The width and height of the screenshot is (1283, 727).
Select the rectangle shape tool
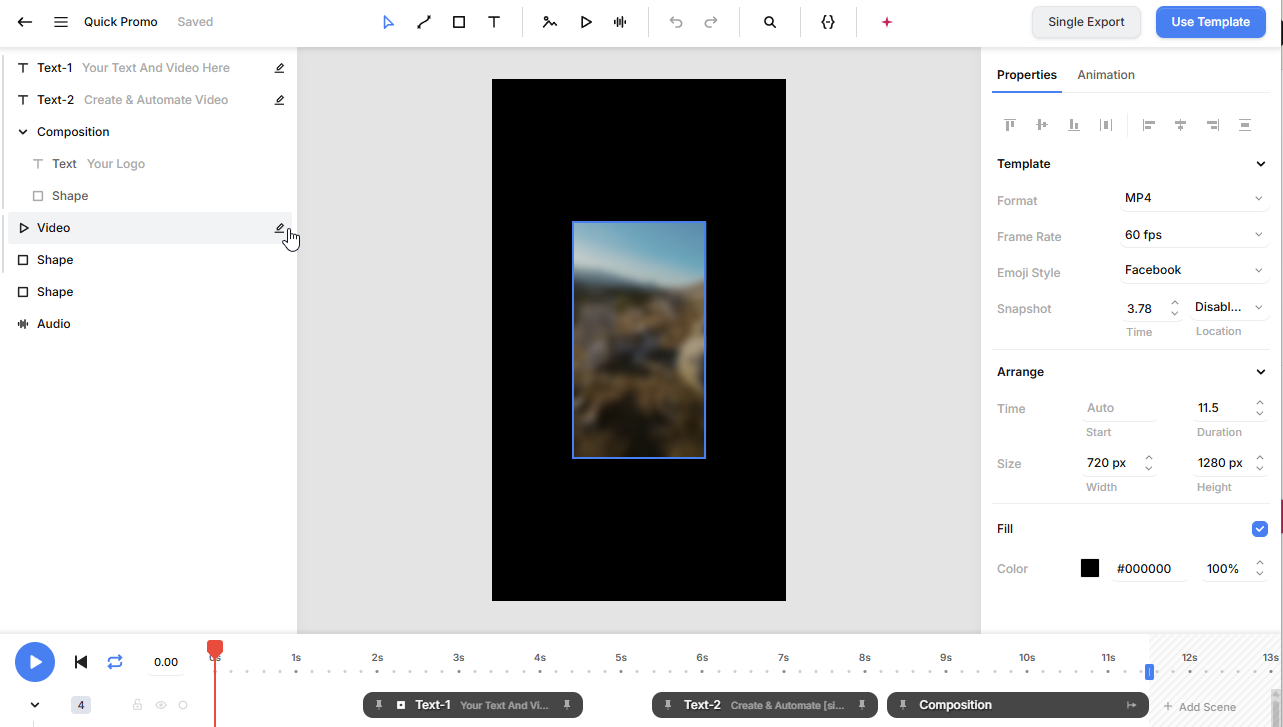tap(459, 22)
